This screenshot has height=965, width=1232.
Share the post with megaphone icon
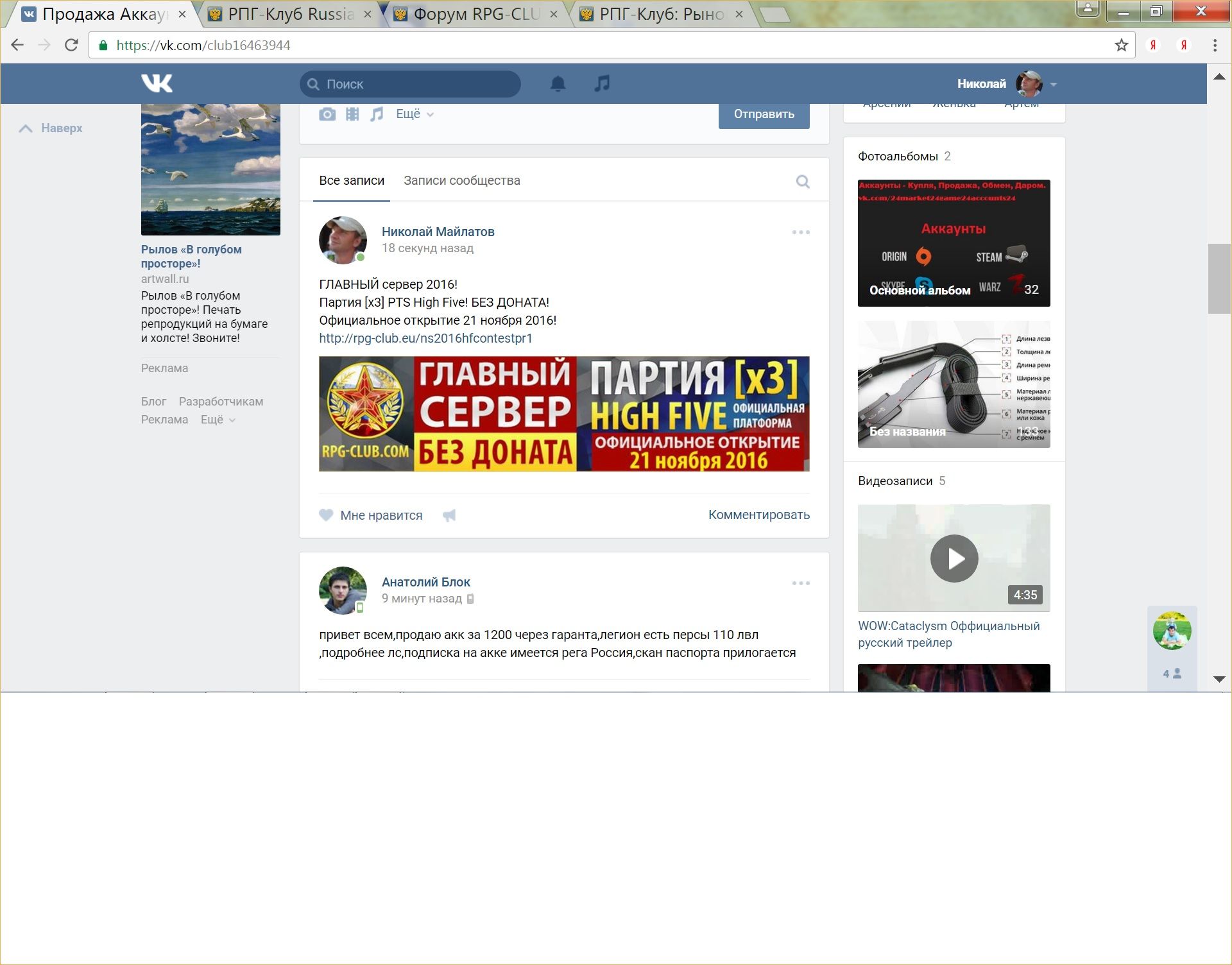(x=449, y=515)
